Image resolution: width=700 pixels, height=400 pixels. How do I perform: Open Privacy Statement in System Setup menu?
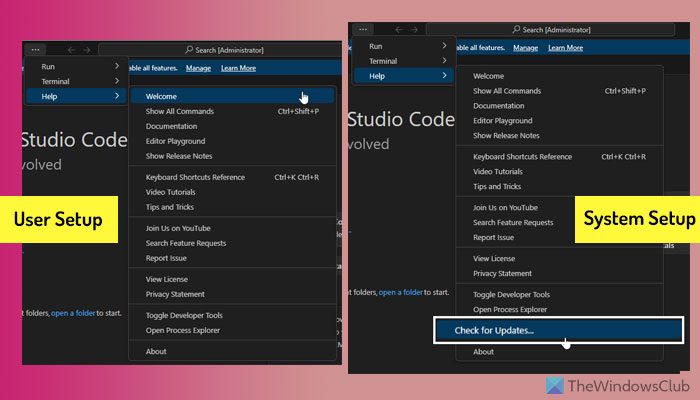click(x=559, y=273)
